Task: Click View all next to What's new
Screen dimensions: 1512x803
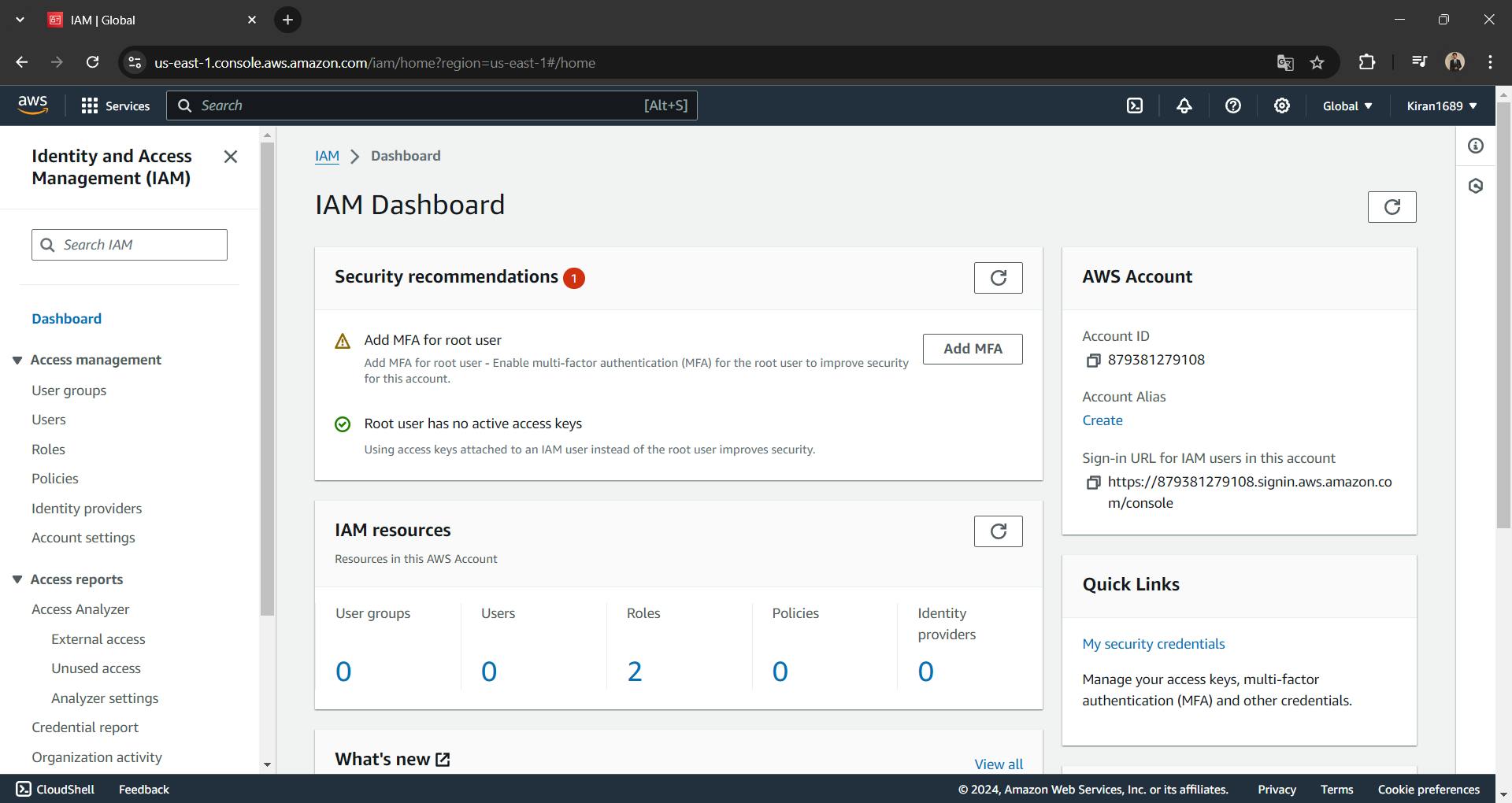Action: pos(999,764)
